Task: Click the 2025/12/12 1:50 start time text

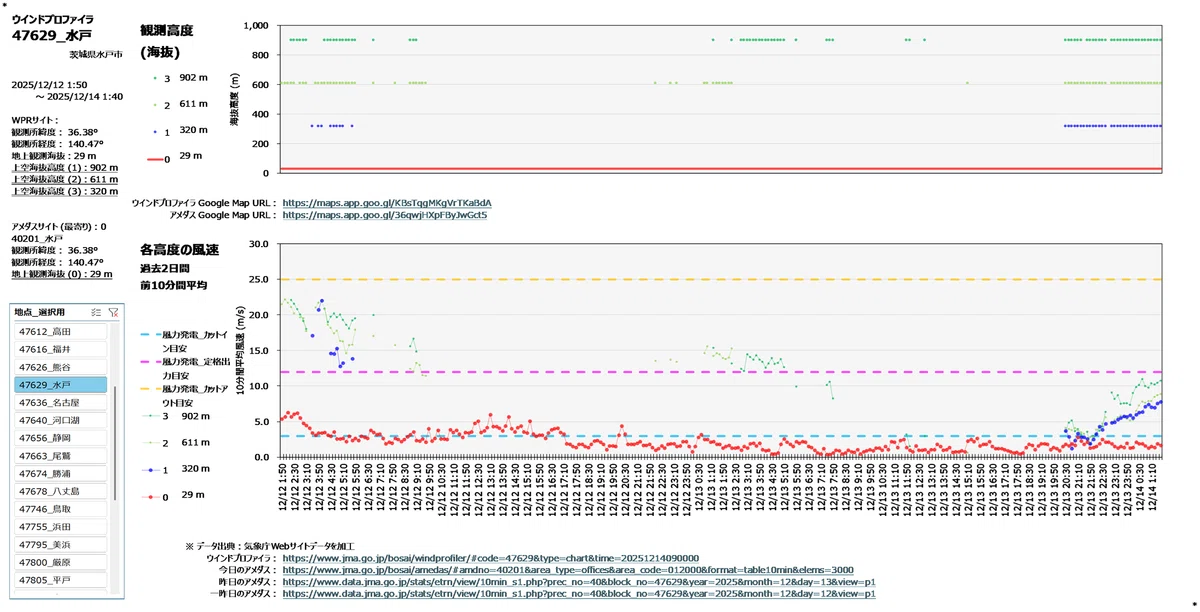Action: click(49, 85)
